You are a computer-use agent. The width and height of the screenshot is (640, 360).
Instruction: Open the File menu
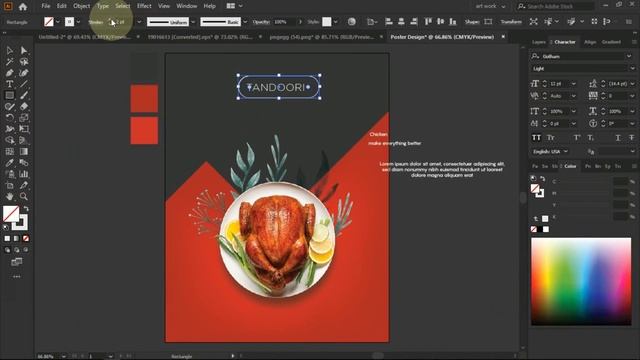coord(46,6)
